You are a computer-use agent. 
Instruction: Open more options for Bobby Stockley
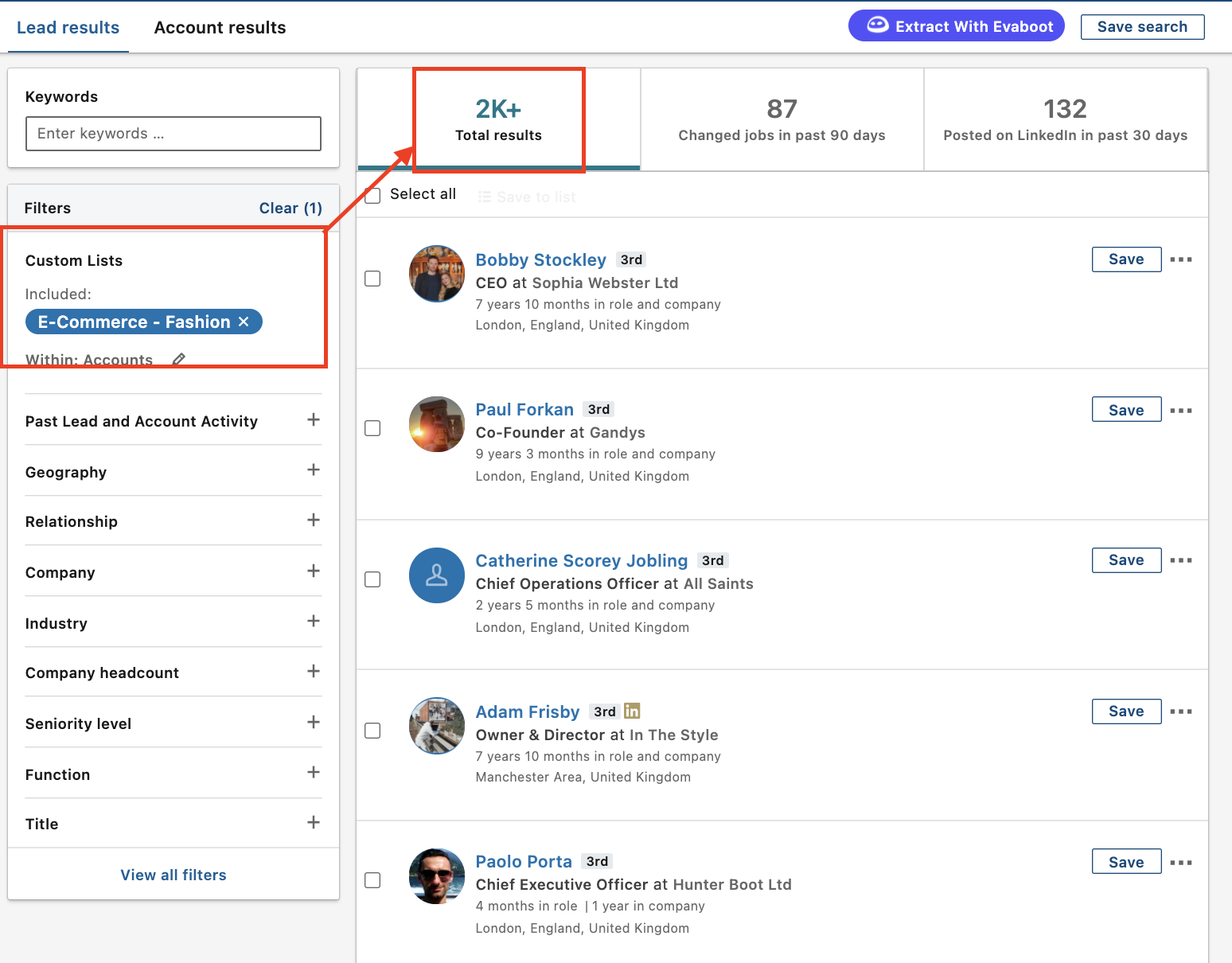(x=1181, y=259)
